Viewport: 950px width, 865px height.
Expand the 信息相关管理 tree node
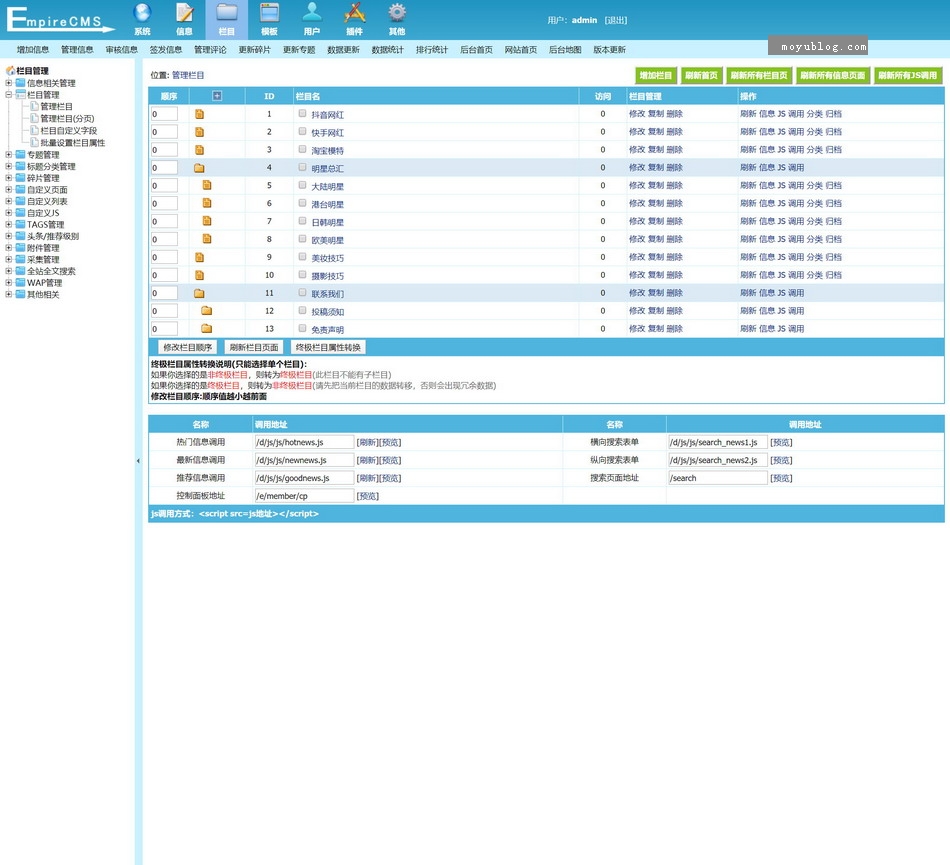8,83
